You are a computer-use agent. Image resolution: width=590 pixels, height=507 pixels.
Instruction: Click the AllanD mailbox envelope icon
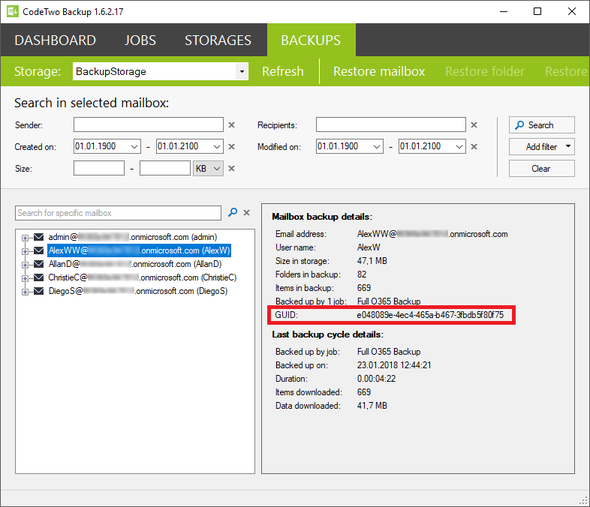pyautogui.click(x=39, y=264)
